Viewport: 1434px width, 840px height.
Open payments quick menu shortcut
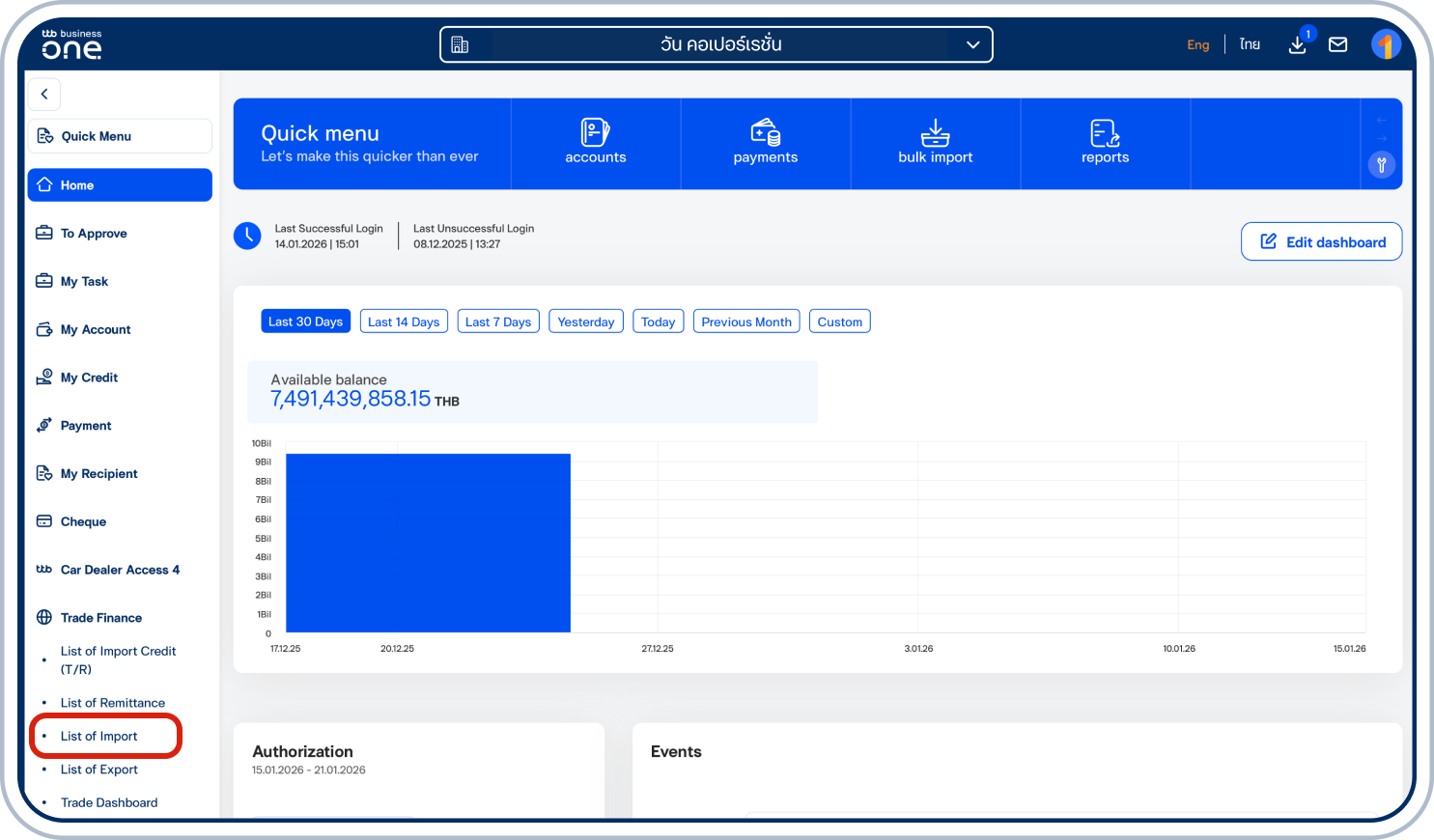coord(765,143)
